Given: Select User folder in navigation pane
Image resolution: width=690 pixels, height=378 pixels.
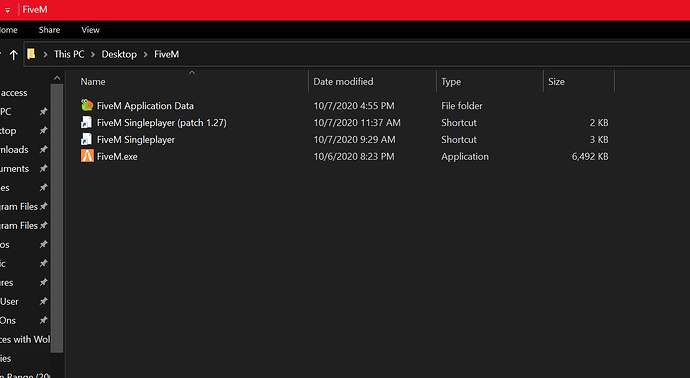Looking at the screenshot, I should pos(9,301).
